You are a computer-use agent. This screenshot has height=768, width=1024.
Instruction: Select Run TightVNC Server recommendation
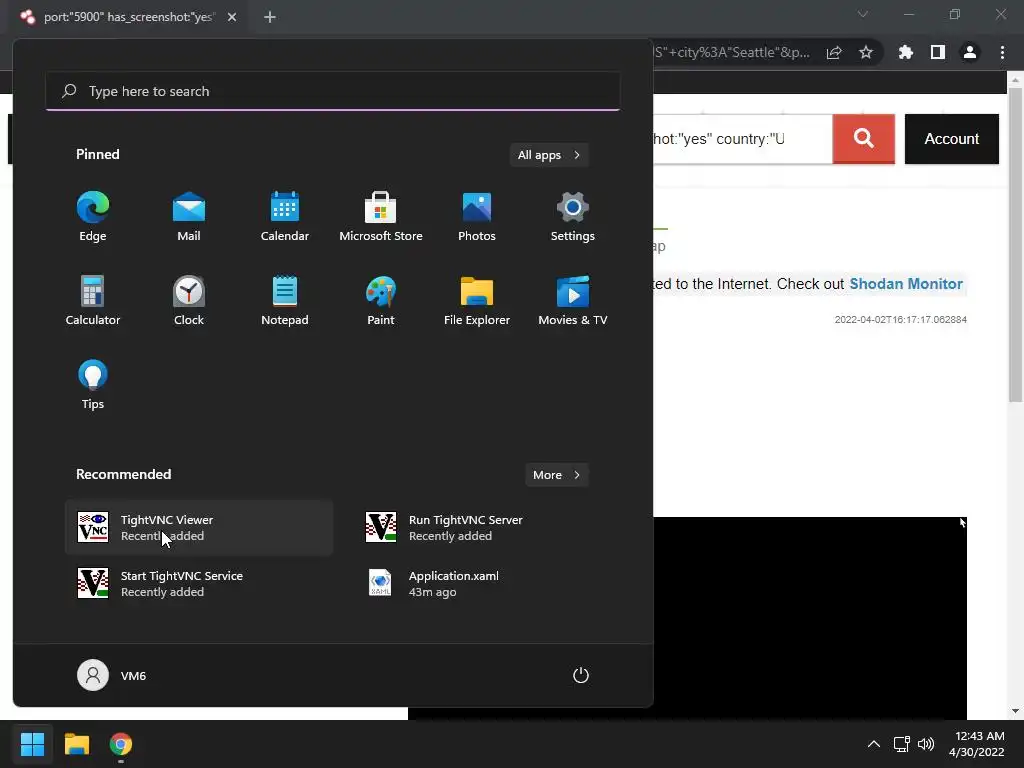[x=487, y=528]
